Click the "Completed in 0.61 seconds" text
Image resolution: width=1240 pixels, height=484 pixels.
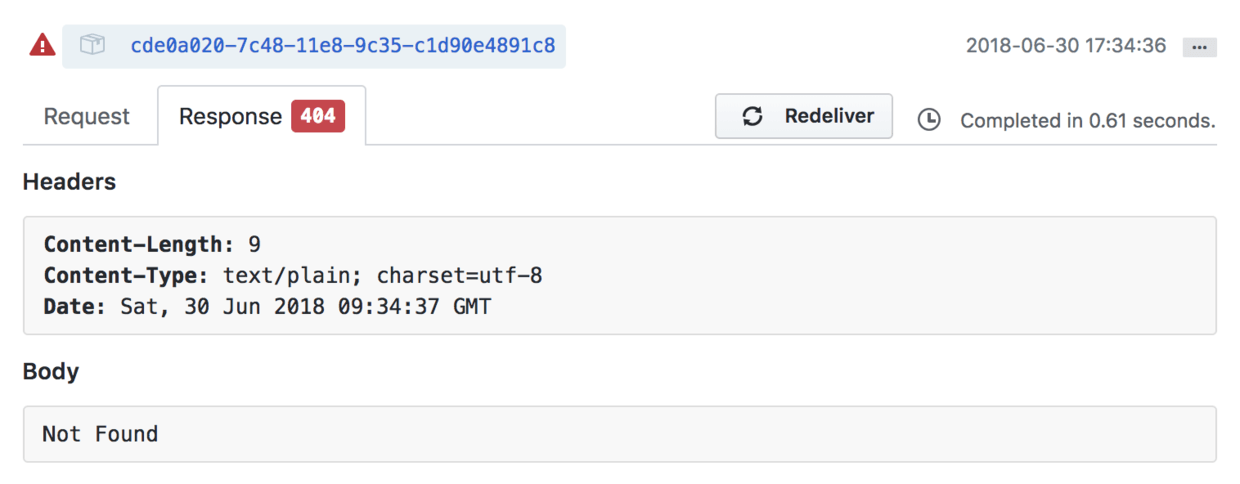(1088, 120)
